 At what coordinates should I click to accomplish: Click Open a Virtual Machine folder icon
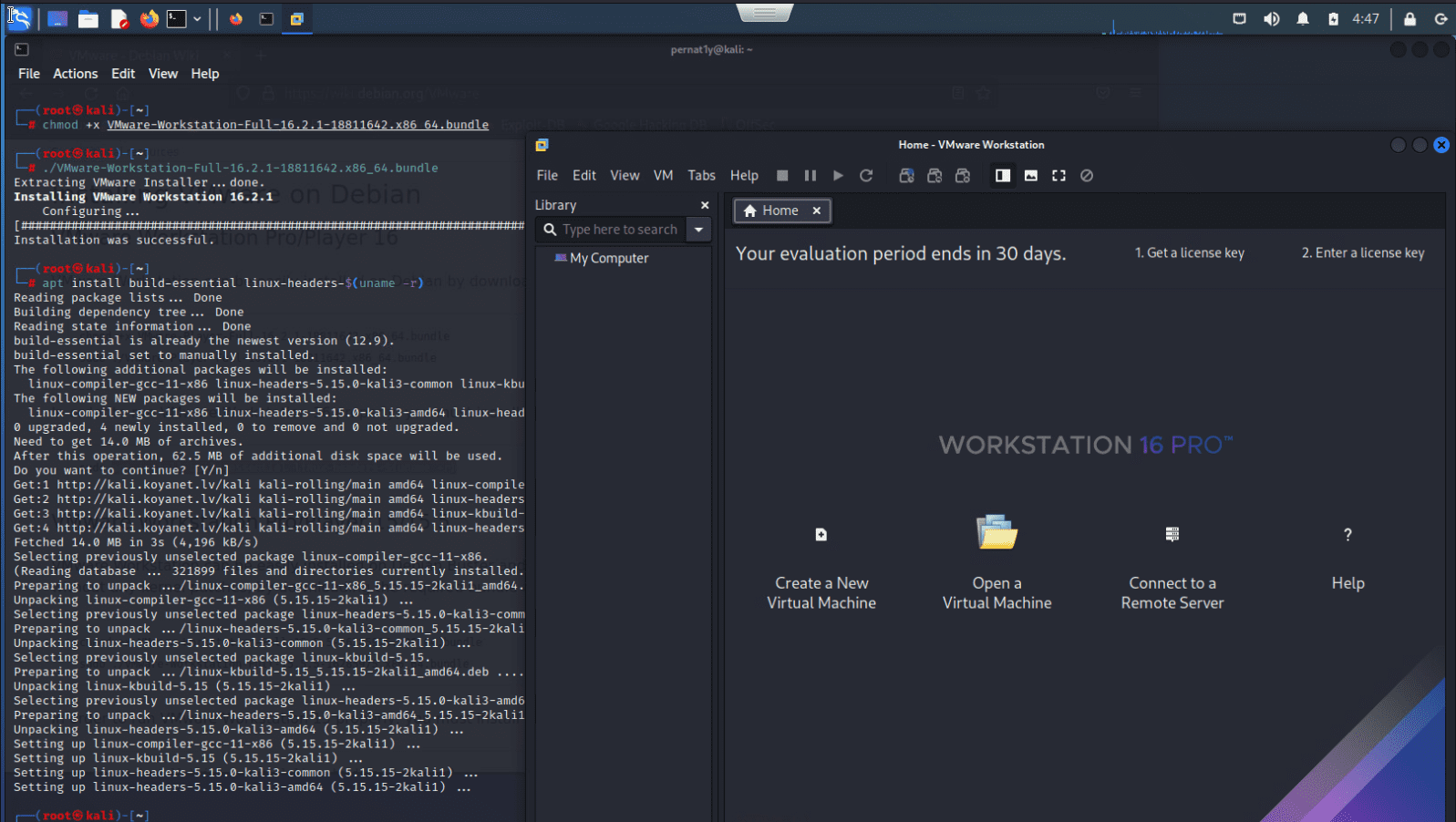click(x=996, y=533)
